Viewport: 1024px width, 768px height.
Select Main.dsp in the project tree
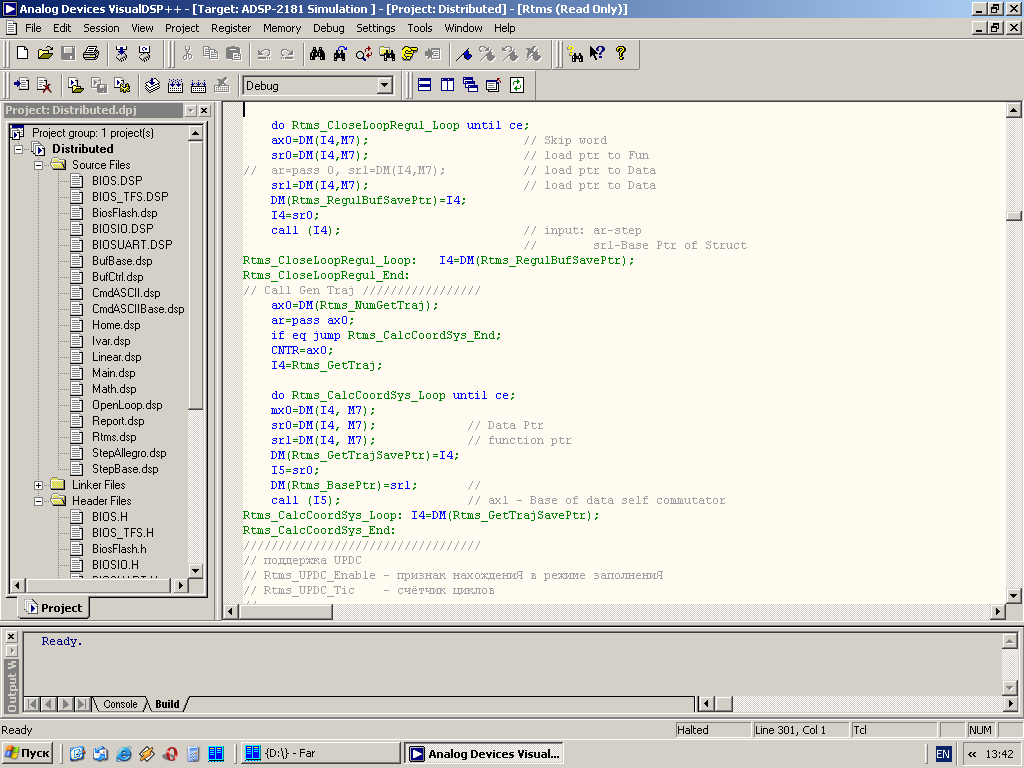coord(114,373)
